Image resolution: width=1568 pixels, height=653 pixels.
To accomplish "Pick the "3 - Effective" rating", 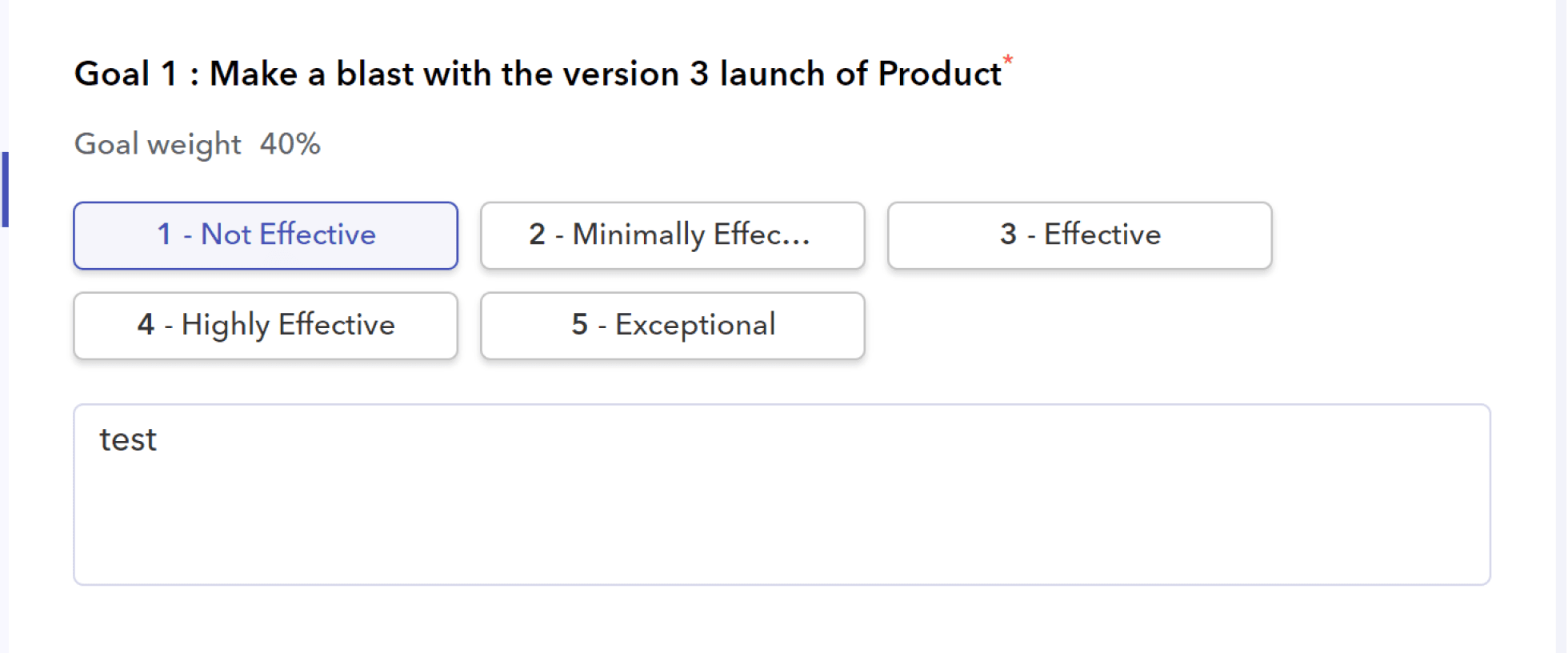I will 1080,235.
